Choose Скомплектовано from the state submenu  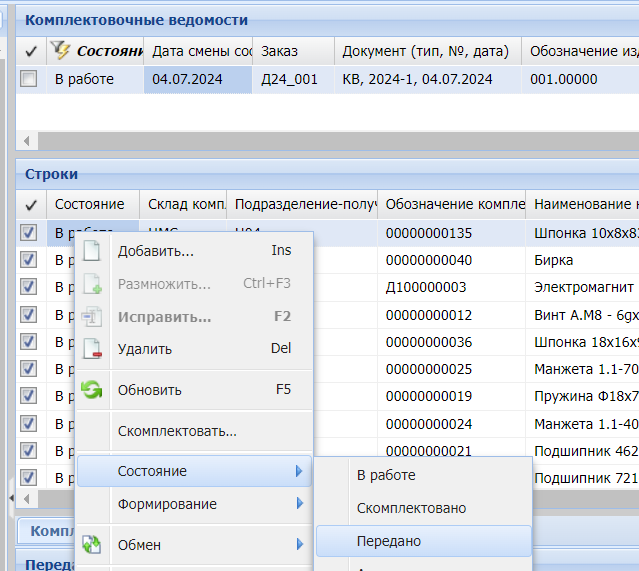[x=411, y=508]
